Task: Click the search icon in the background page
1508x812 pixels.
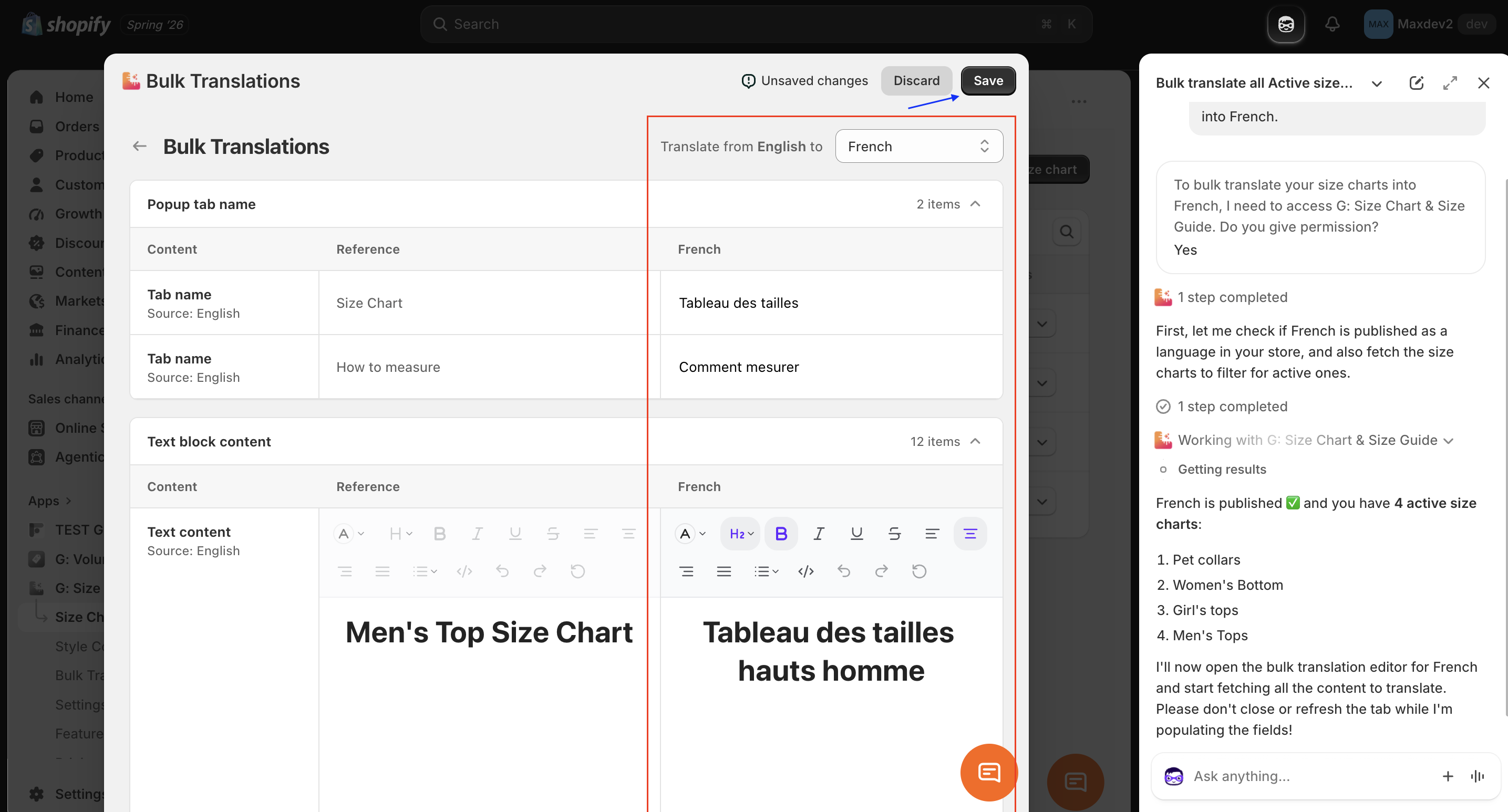Action: (1067, 232)
